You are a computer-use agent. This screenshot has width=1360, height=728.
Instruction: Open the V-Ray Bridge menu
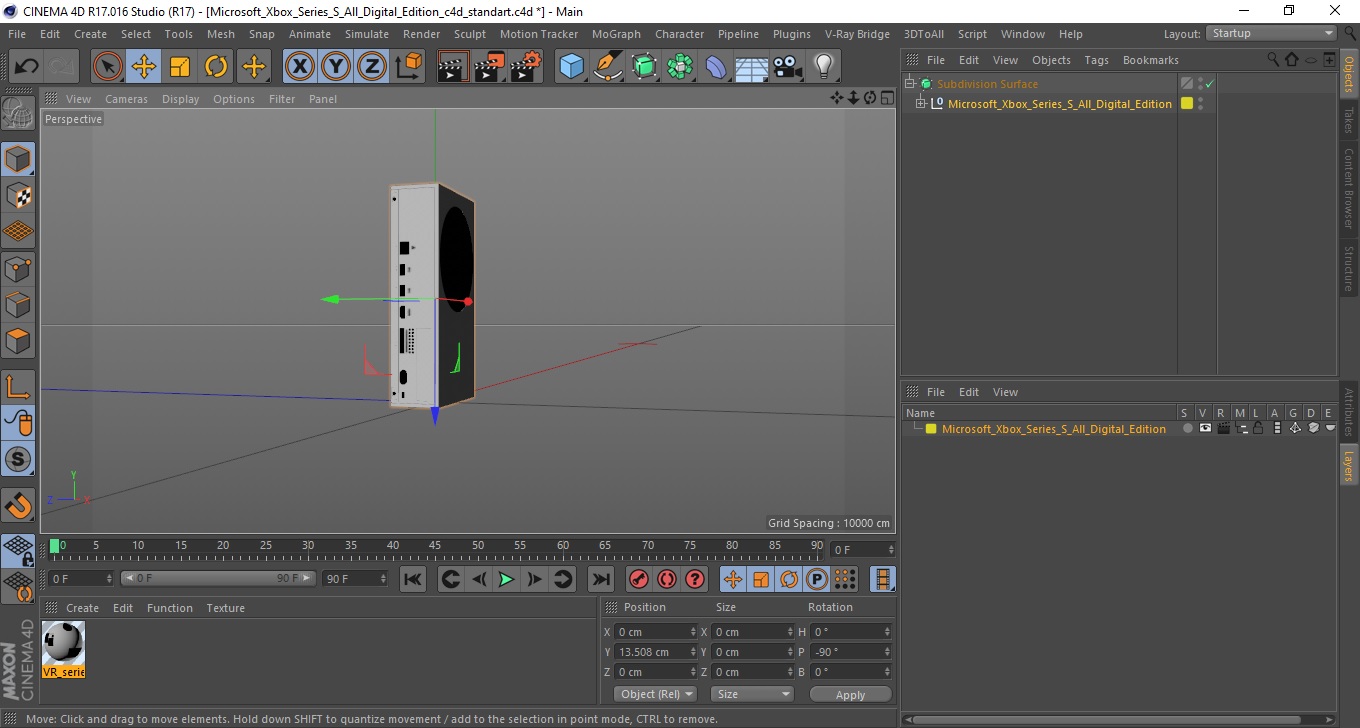click(x=857, y=34)
